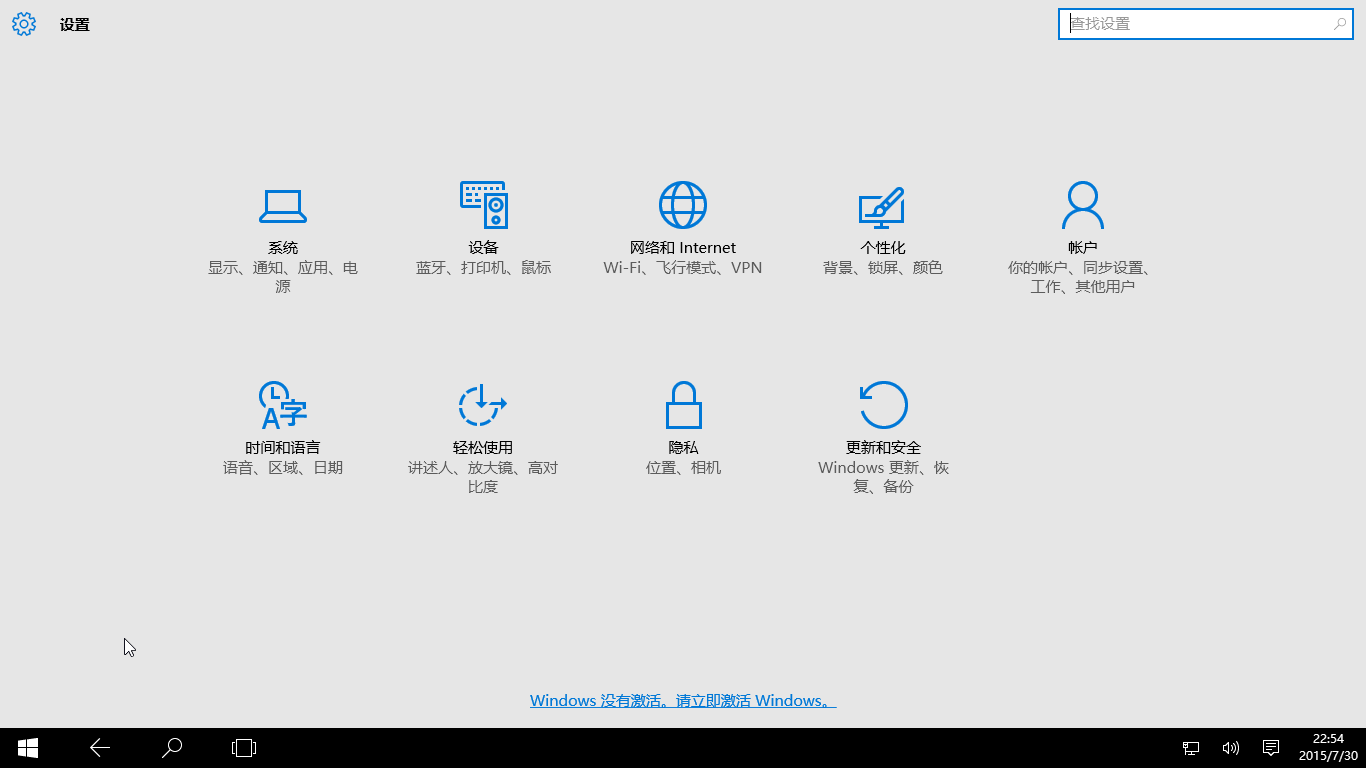Open Task View on the taskbar
This screenshot has width=1366, height=768.
point(244,748)
